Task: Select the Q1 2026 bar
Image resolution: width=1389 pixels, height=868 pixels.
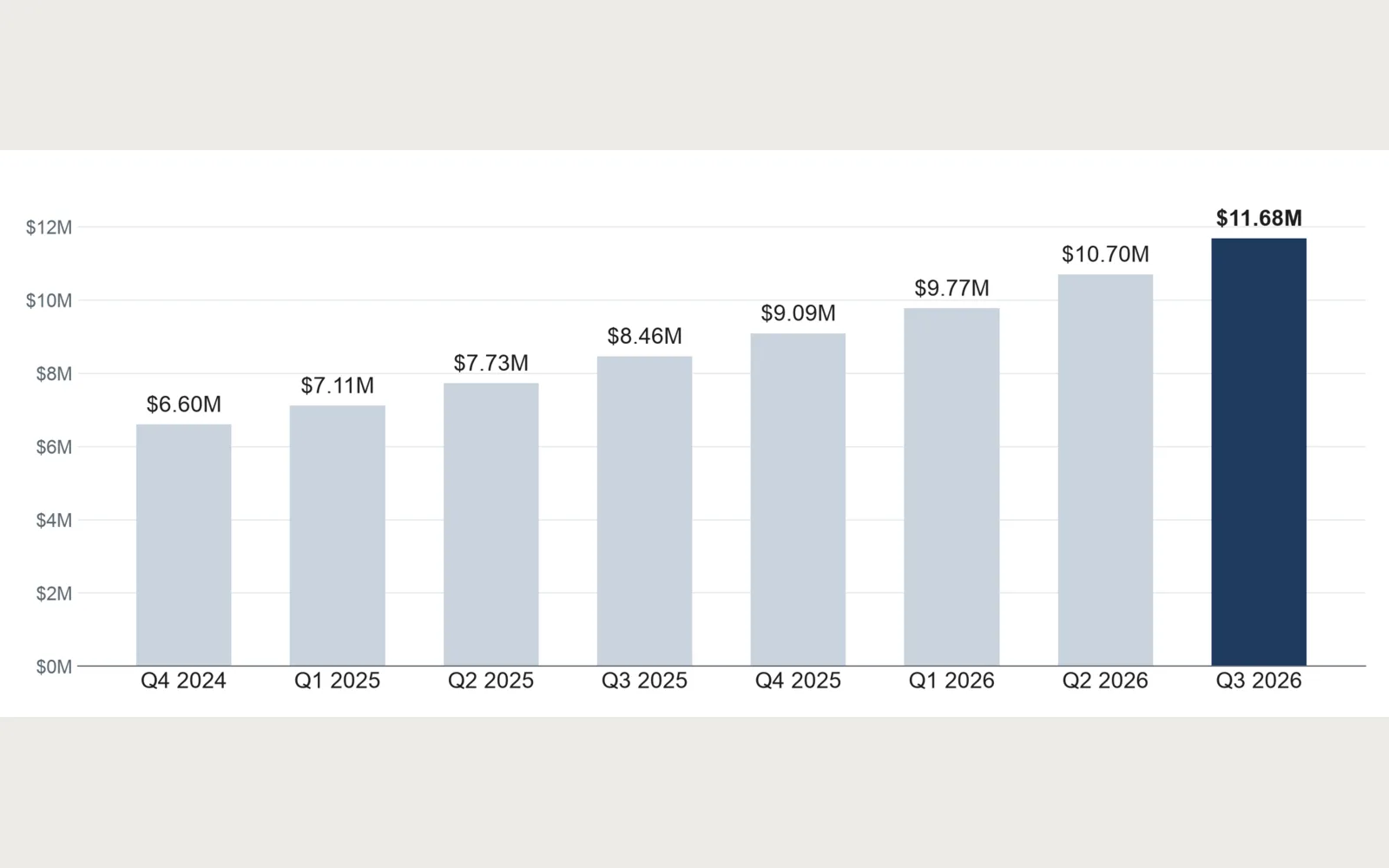Action: coord(952,487)
